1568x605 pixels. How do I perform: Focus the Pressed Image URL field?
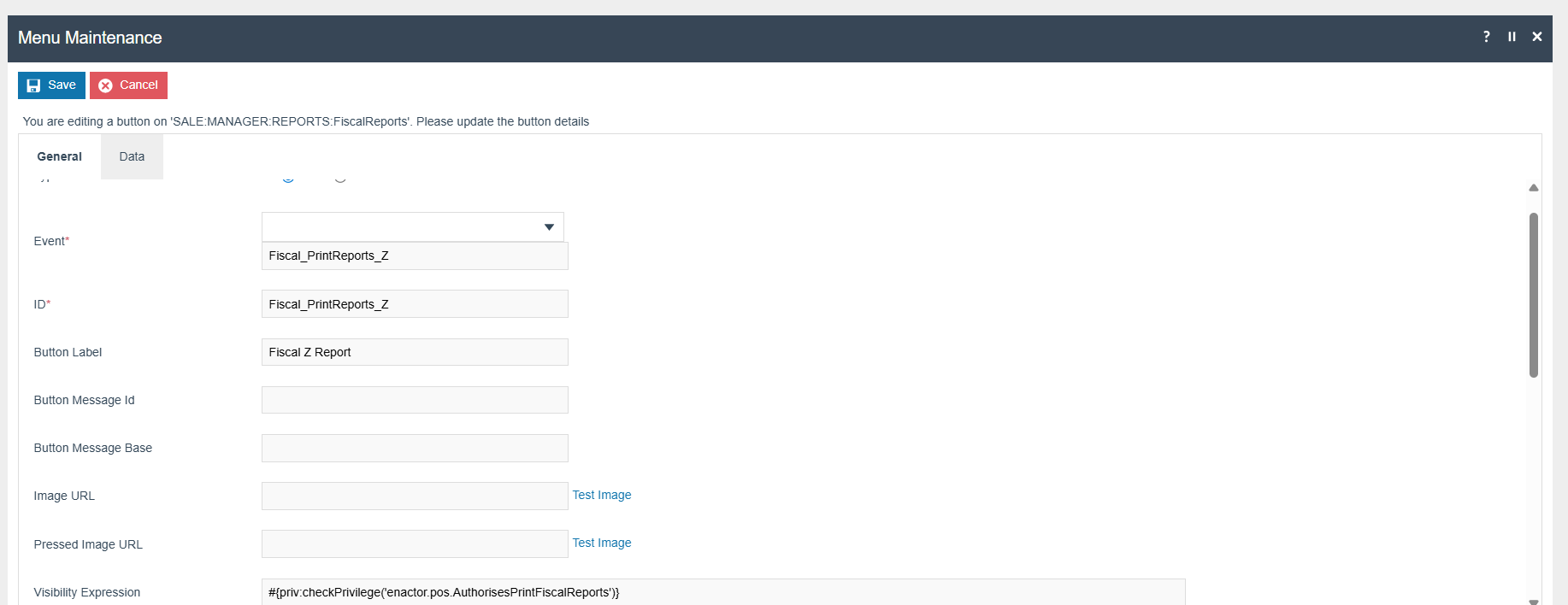[x=415, y=544]
